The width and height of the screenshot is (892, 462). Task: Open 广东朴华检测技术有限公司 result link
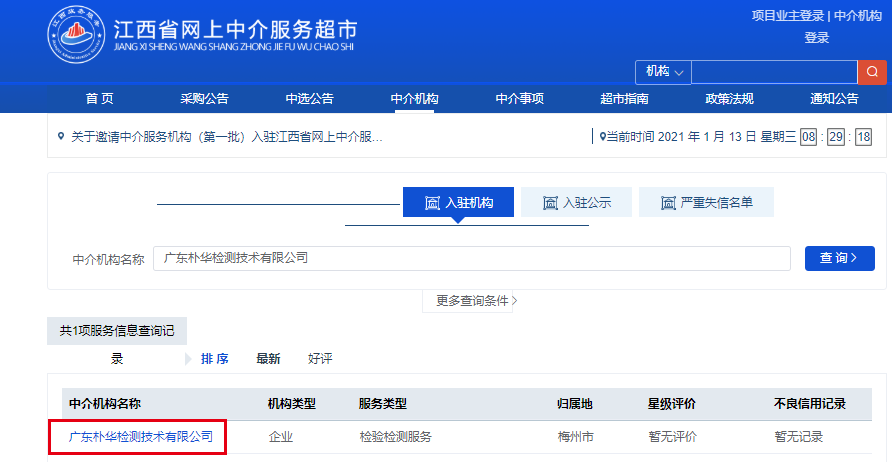(140, 437)
